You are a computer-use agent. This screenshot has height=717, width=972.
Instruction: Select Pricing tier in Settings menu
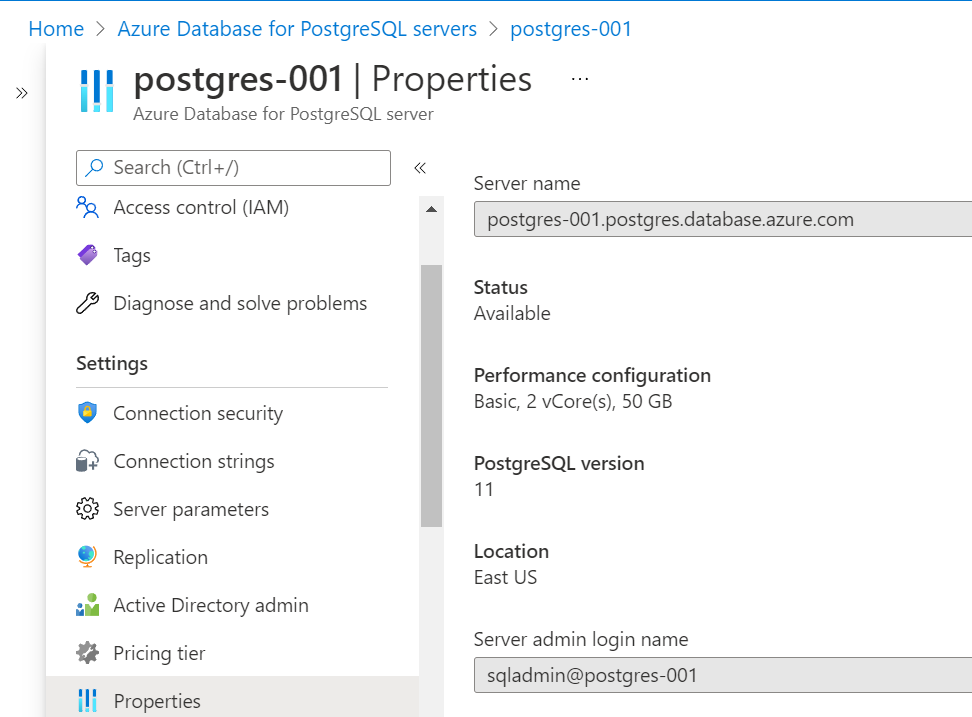coord(159,653)
